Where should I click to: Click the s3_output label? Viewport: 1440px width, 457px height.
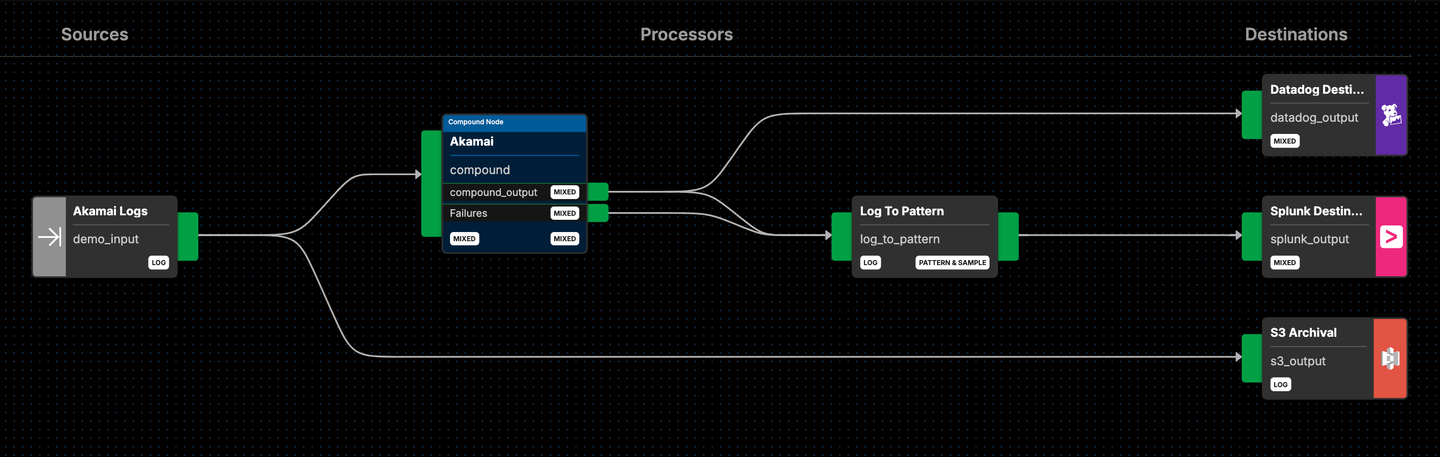coord(1298,361)
